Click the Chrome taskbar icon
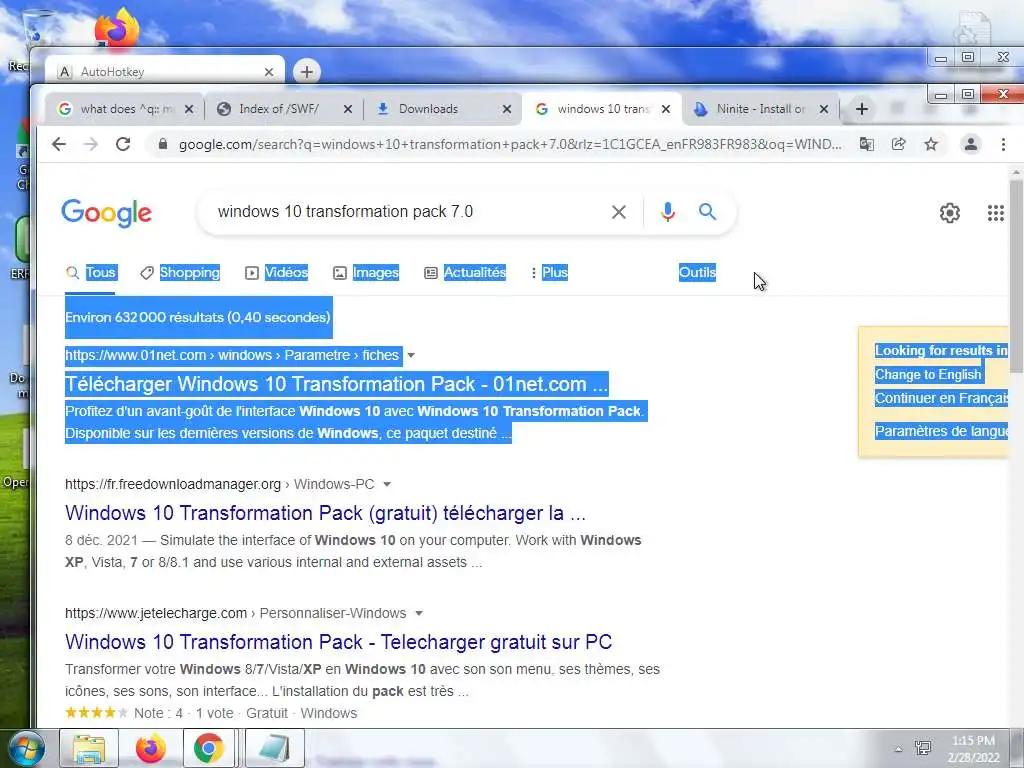The width and height of the screenshot is (1024, 768). pyautogui.click(x=208, y=749)
